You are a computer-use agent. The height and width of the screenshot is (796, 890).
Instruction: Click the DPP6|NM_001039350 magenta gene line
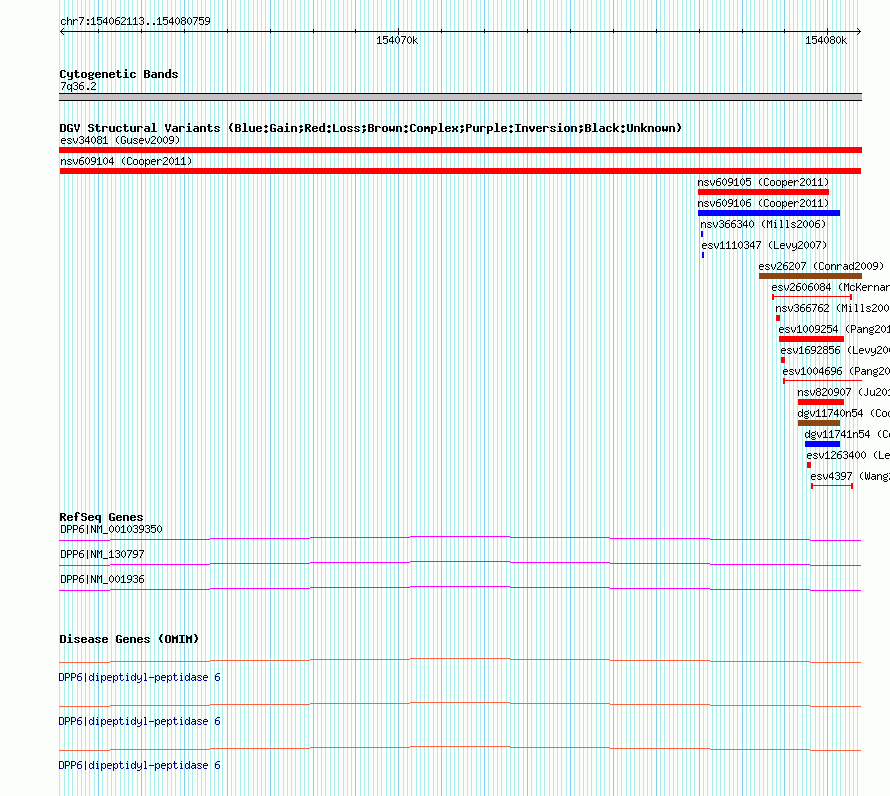[x=460, y=538]
